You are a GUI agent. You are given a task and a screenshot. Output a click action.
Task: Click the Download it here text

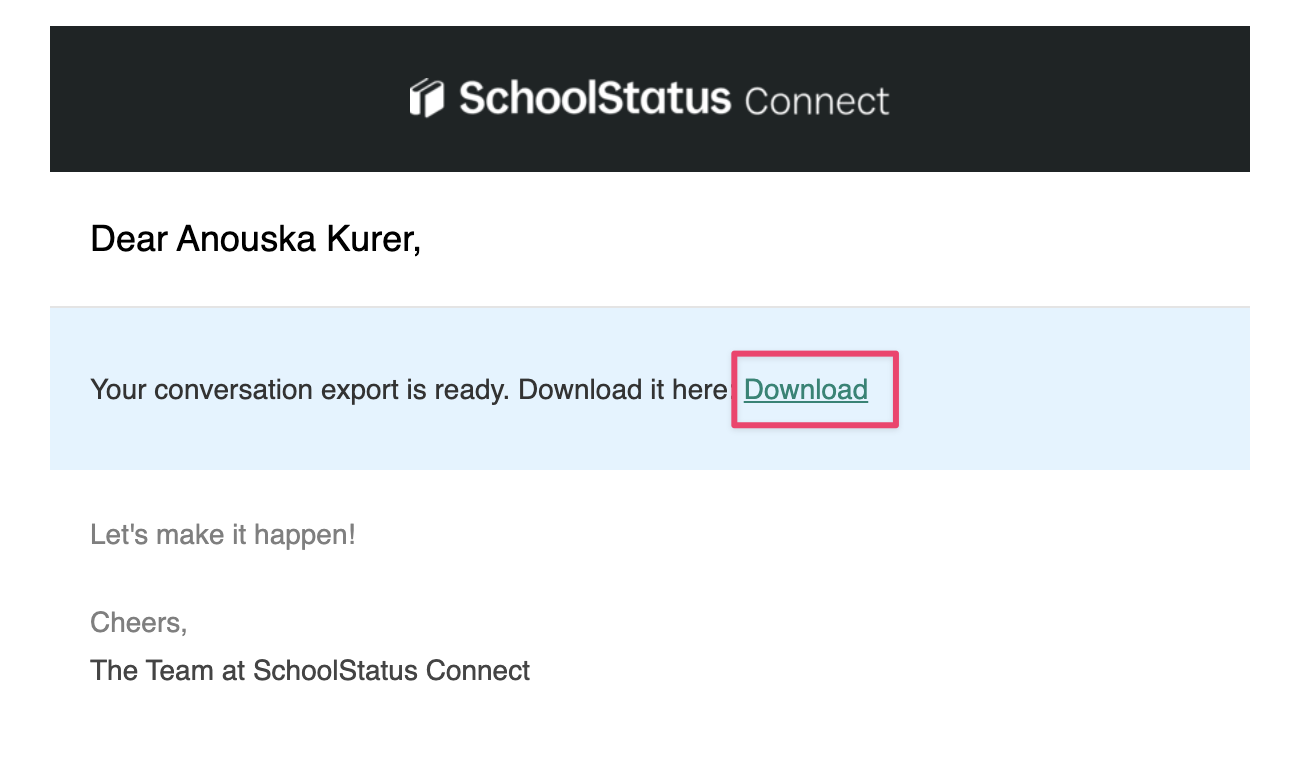point(626,389)
